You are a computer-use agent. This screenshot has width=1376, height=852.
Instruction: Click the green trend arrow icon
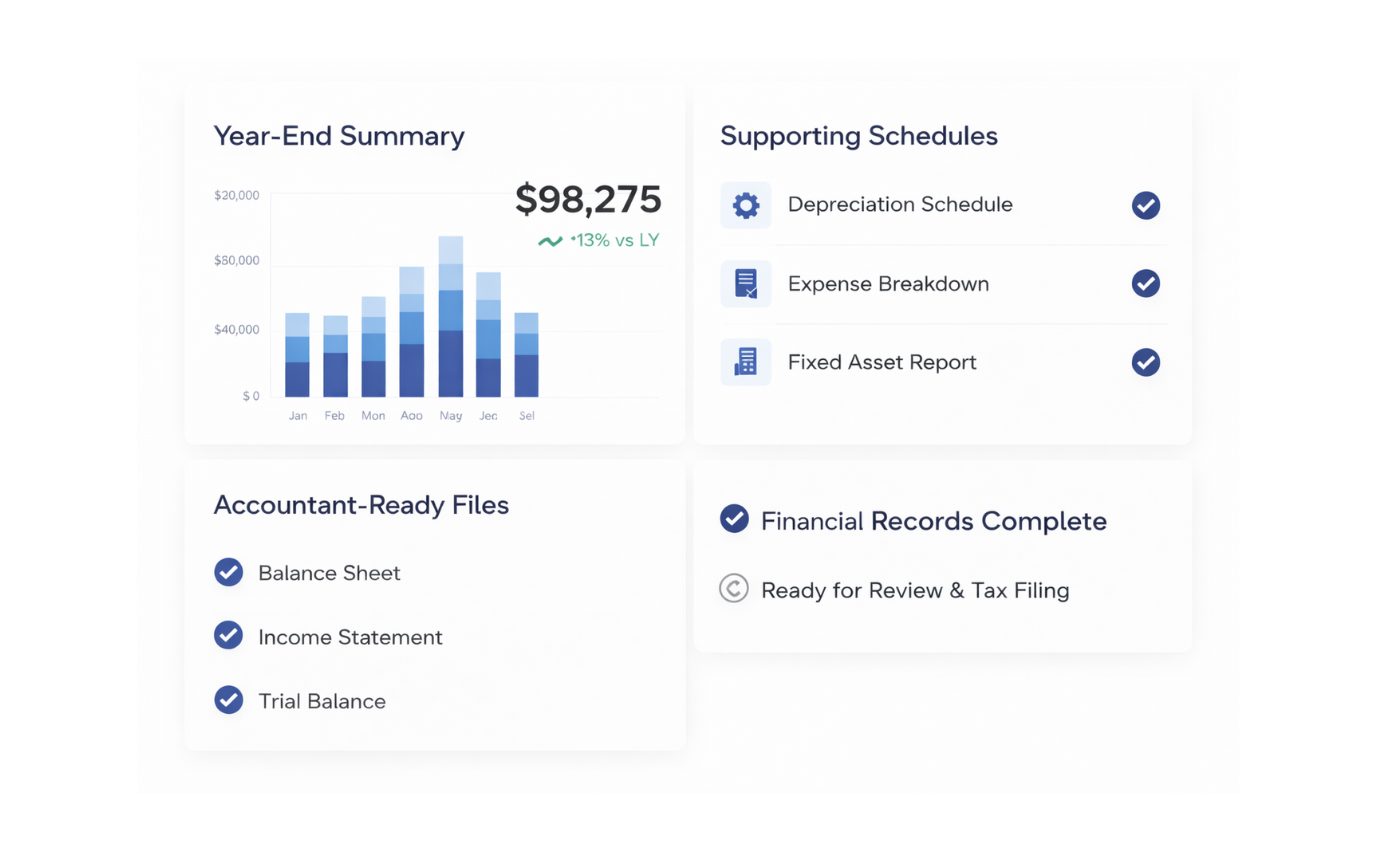pyautogui.click(x=550, y=241)
